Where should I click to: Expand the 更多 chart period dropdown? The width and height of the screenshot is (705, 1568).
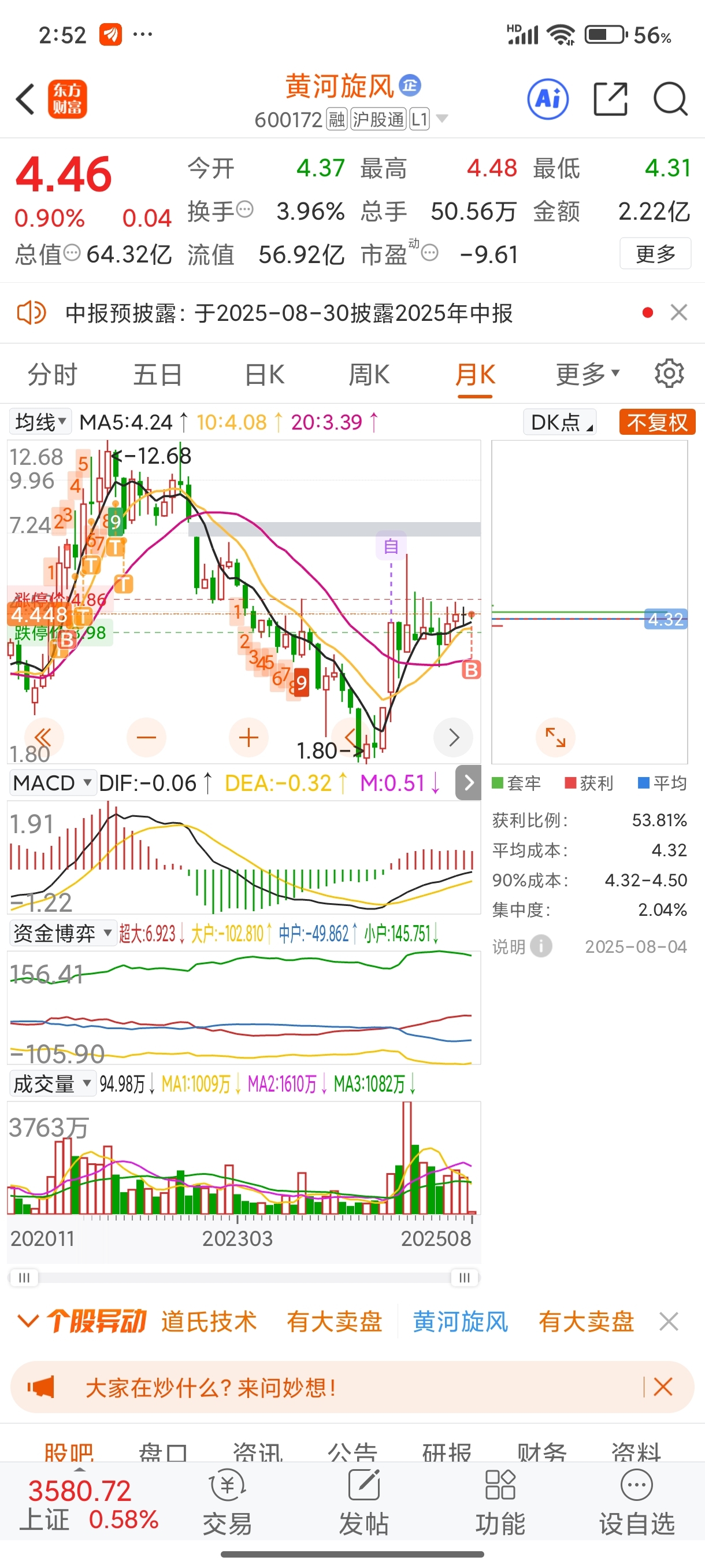(588, 373)
